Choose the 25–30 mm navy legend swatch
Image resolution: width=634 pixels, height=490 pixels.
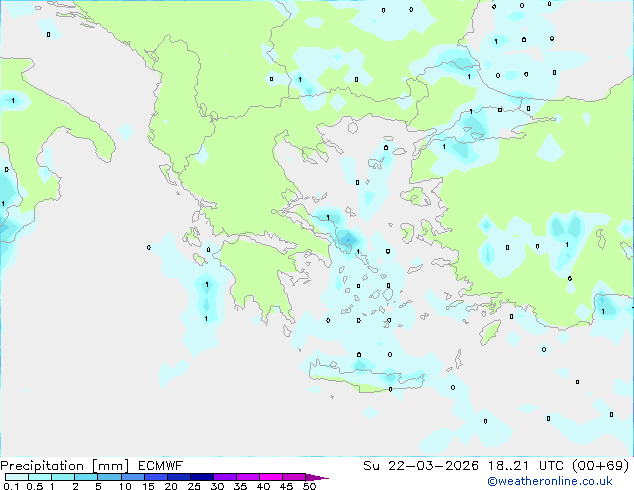202,477
